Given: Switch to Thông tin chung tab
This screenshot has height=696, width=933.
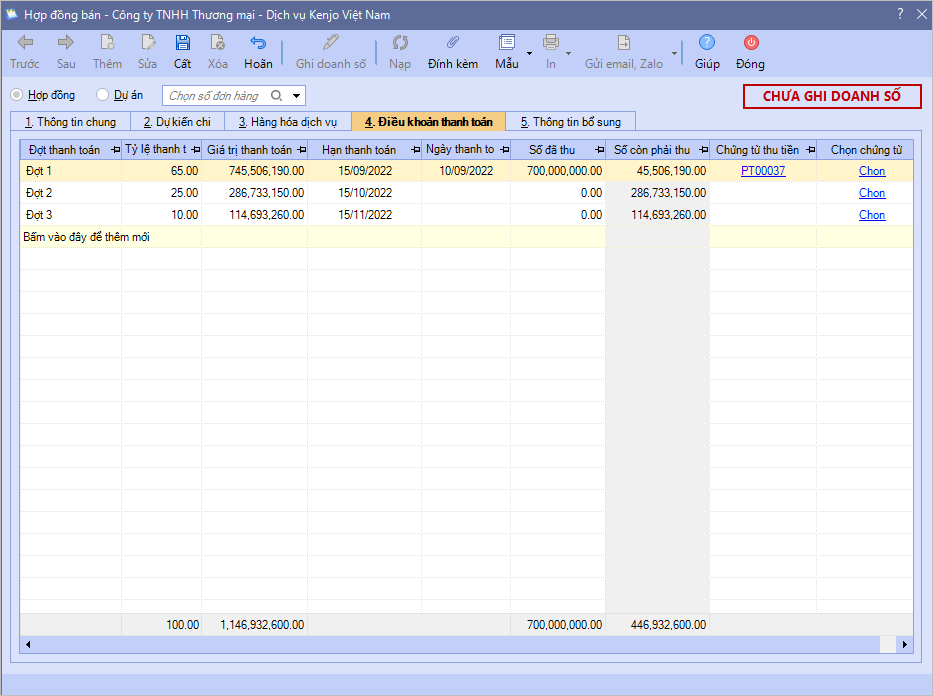Looking at the screenshot, I should (x=70, y=122).
